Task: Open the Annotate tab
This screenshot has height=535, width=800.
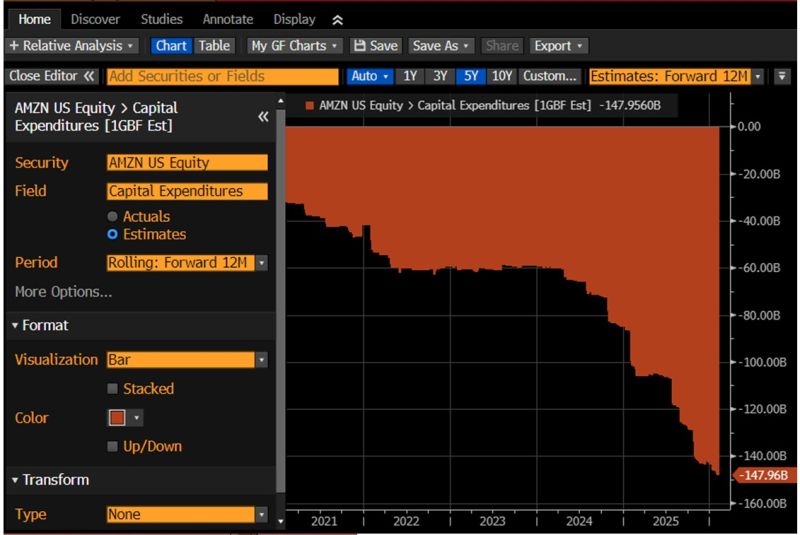Action: [228, 19]
